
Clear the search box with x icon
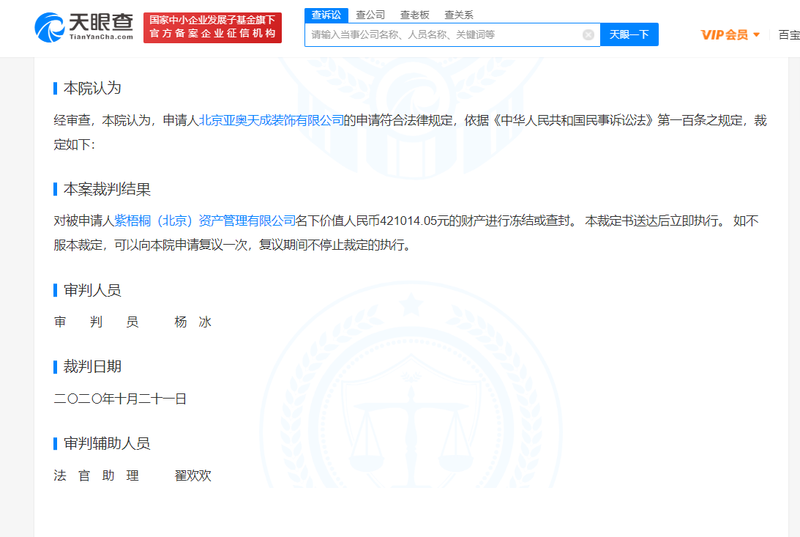[588, 35]
